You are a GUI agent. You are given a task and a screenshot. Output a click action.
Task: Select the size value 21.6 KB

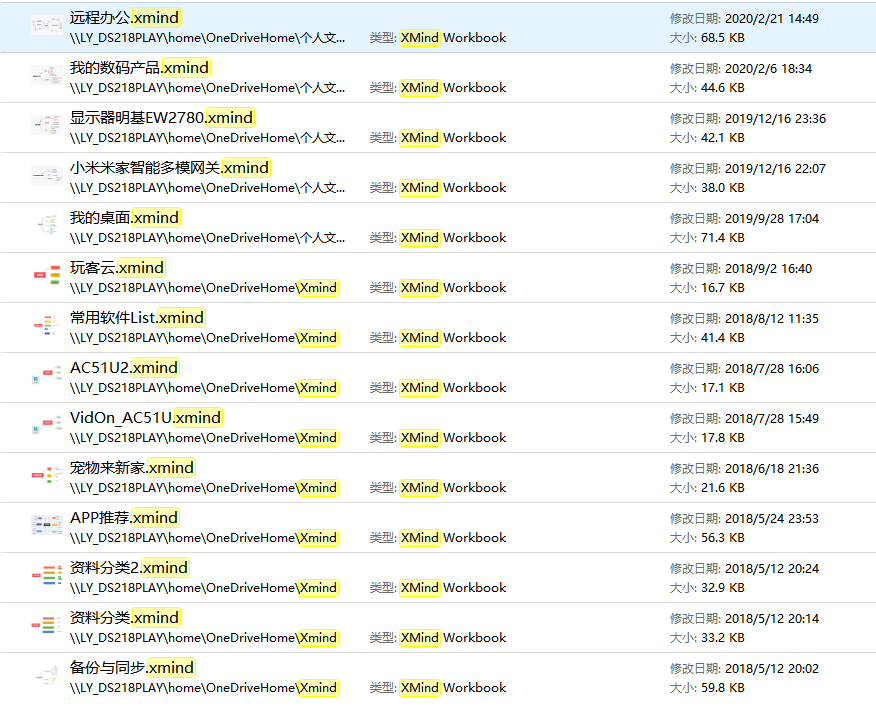tap(723, 488)
